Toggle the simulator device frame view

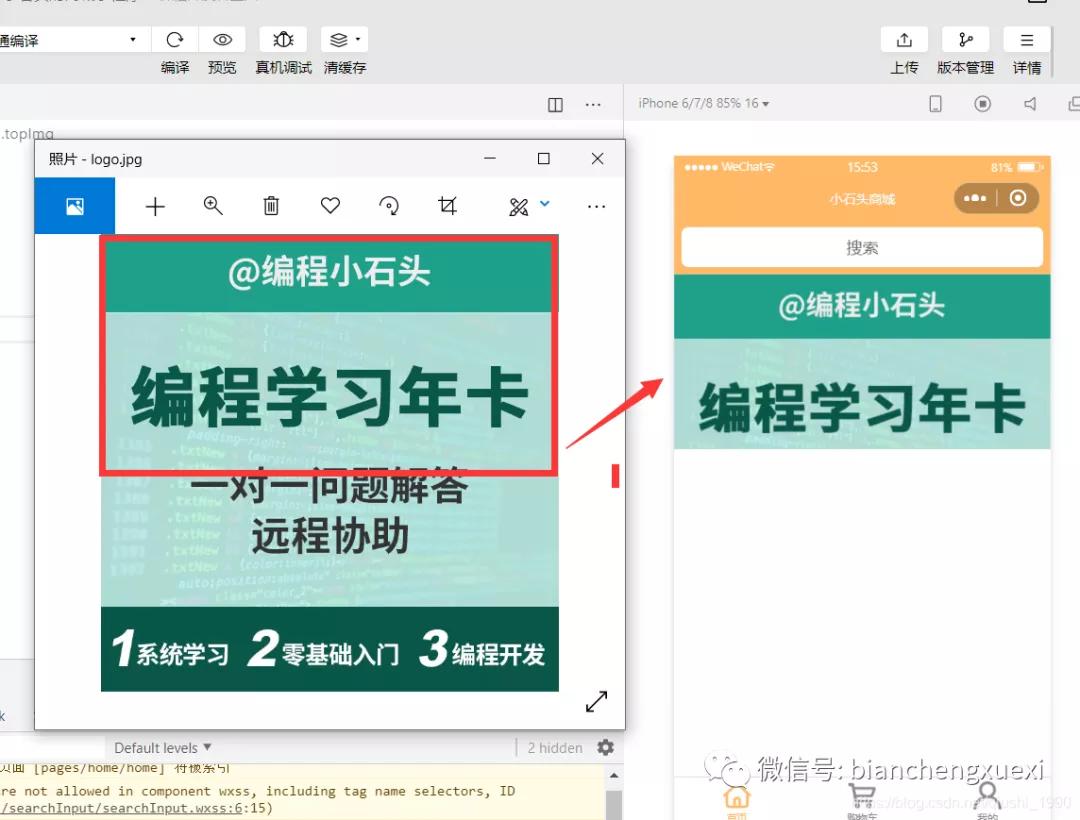935,103
